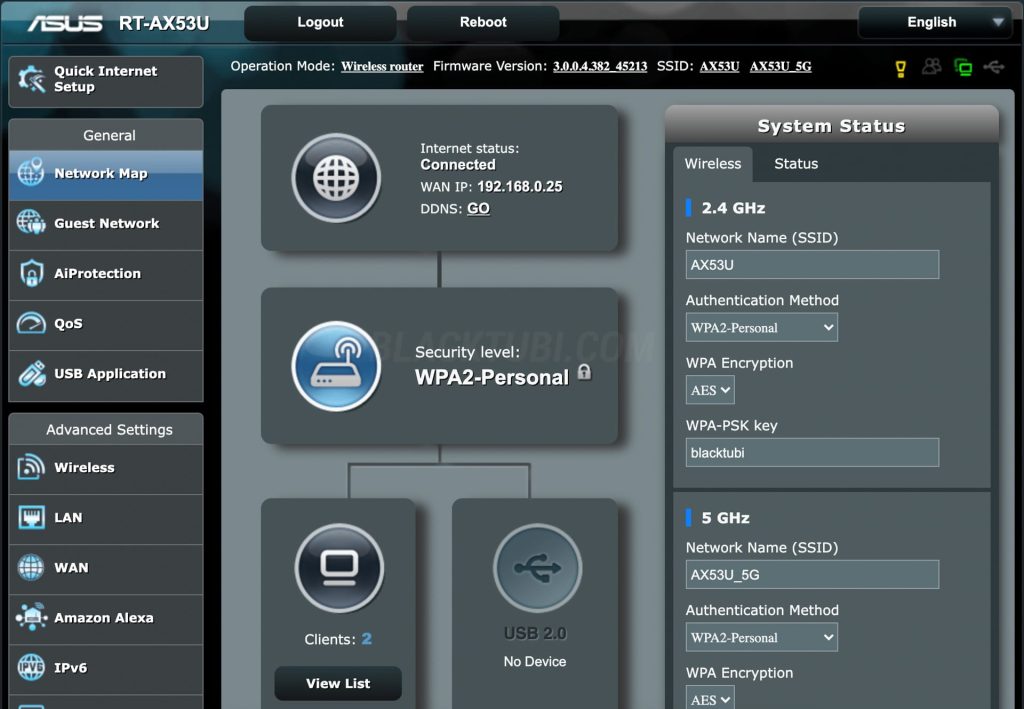Click the Quick Internet Setup wrench icon

tap(32, 79)
